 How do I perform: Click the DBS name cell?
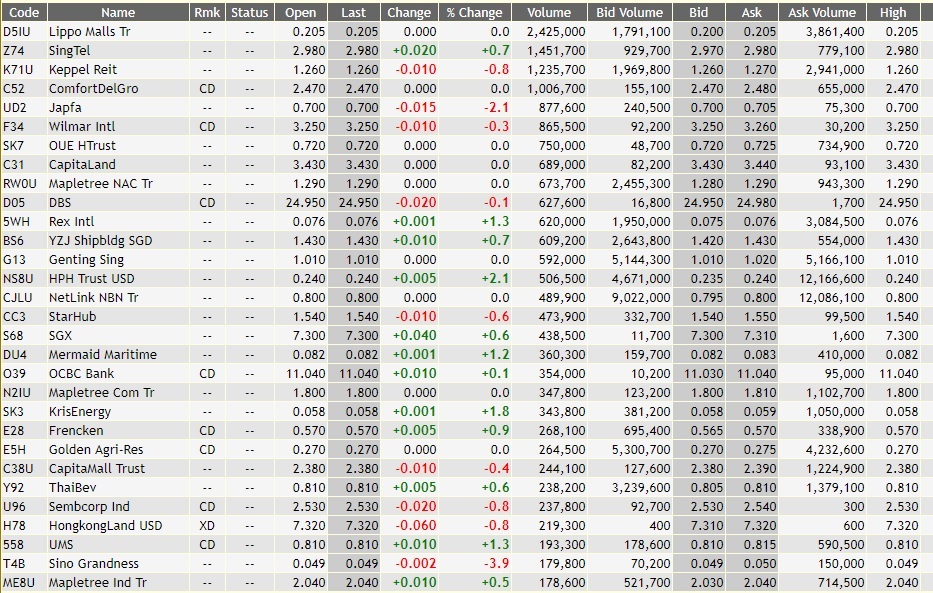(60, 203)
